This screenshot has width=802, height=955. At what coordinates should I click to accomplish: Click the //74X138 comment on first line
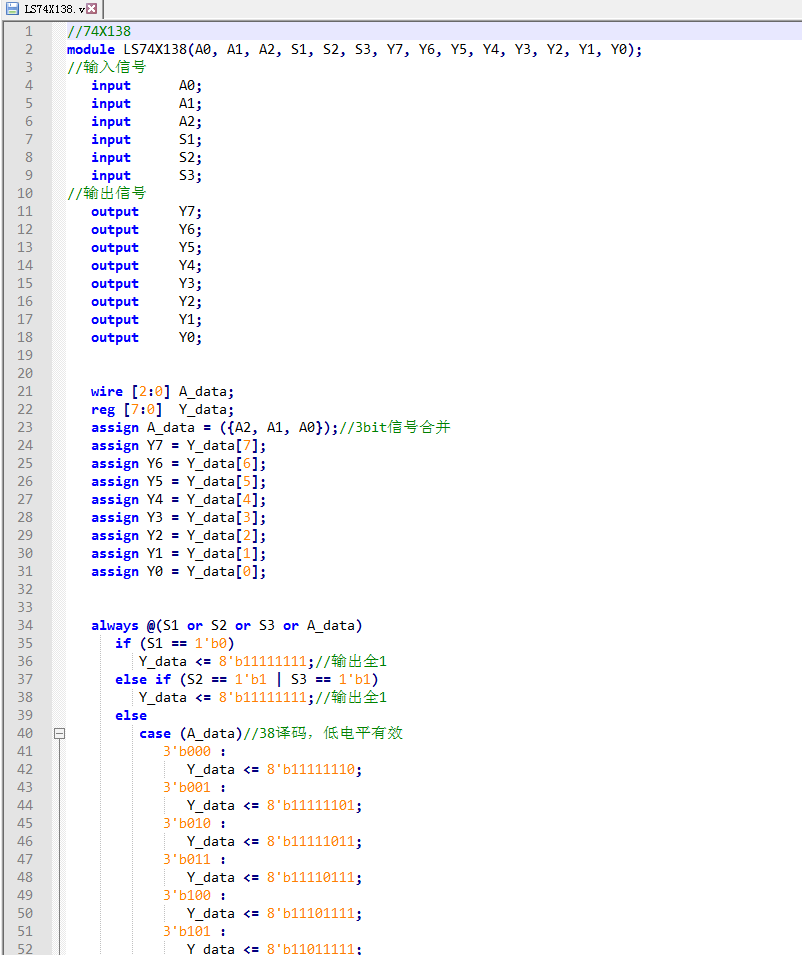[98, 31]
